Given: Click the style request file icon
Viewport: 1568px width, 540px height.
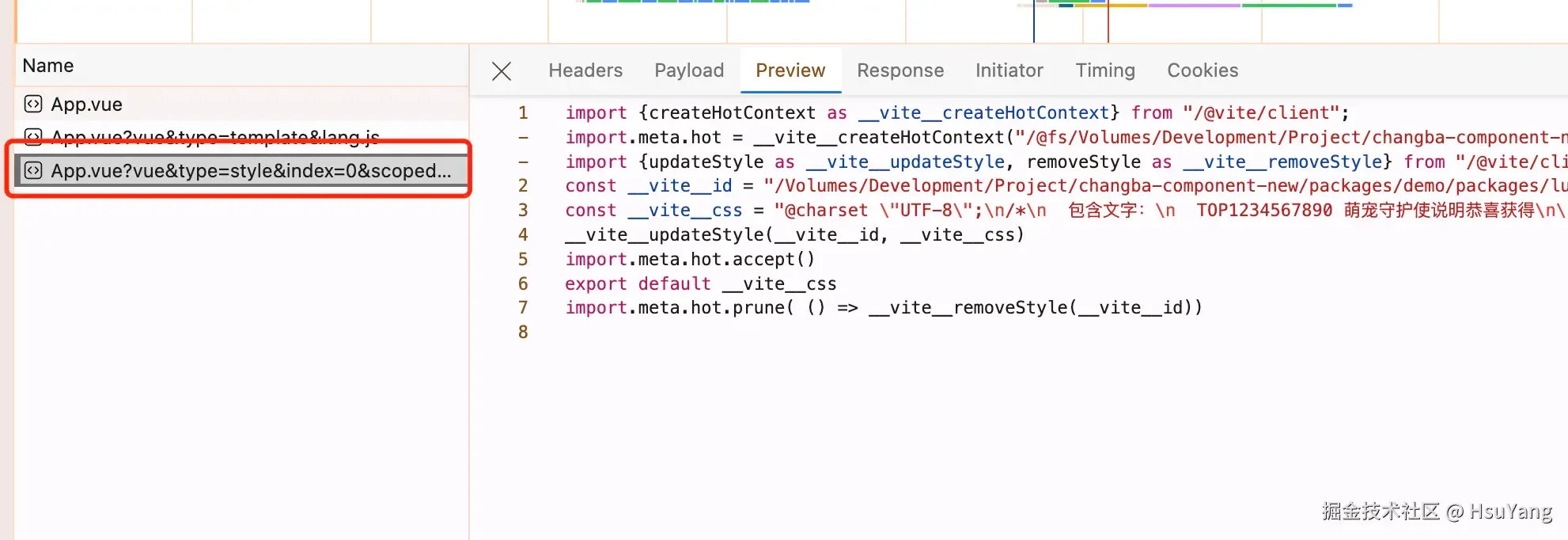Looking at the screenshot, I should tap(33, 170).
